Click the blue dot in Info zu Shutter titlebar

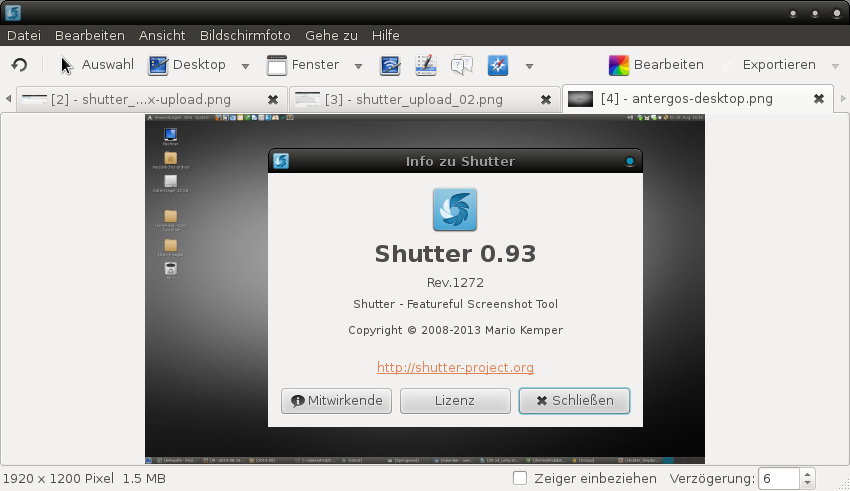point(629,161)
